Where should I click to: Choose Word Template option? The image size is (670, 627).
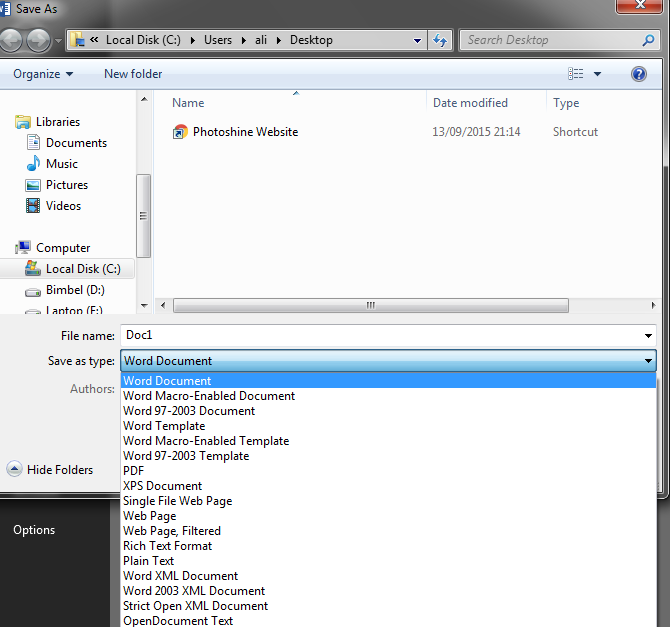tap(388, 426)
